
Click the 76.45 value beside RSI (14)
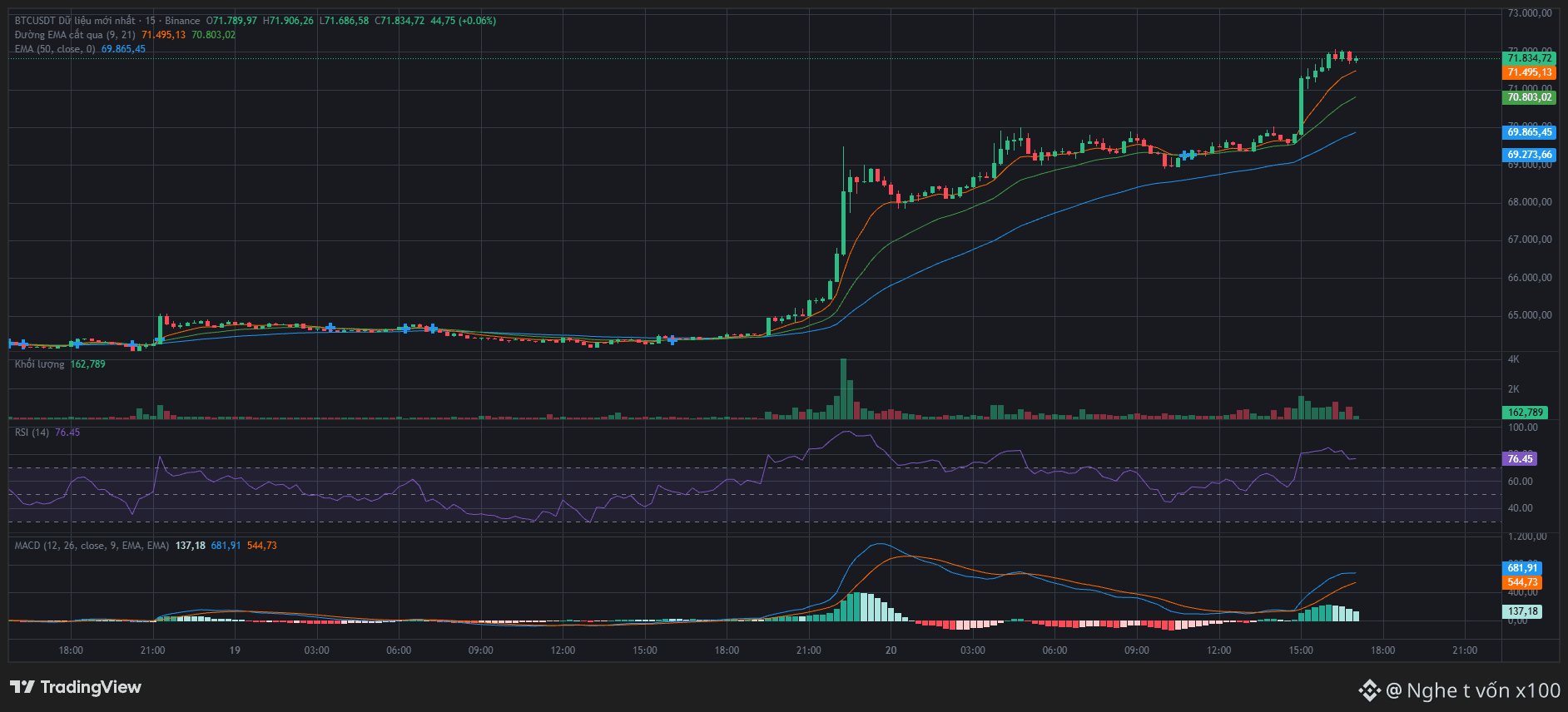click(67, 433)
